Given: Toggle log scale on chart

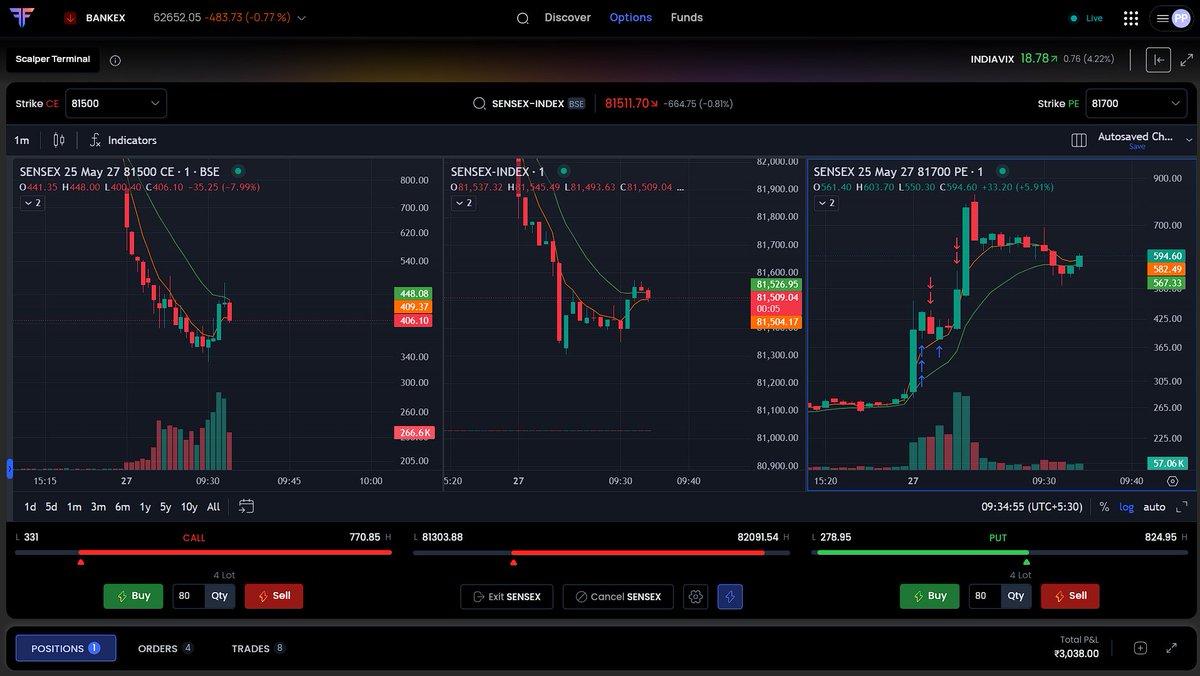Looking at the screenshot, I should (x=1127, y=507).
